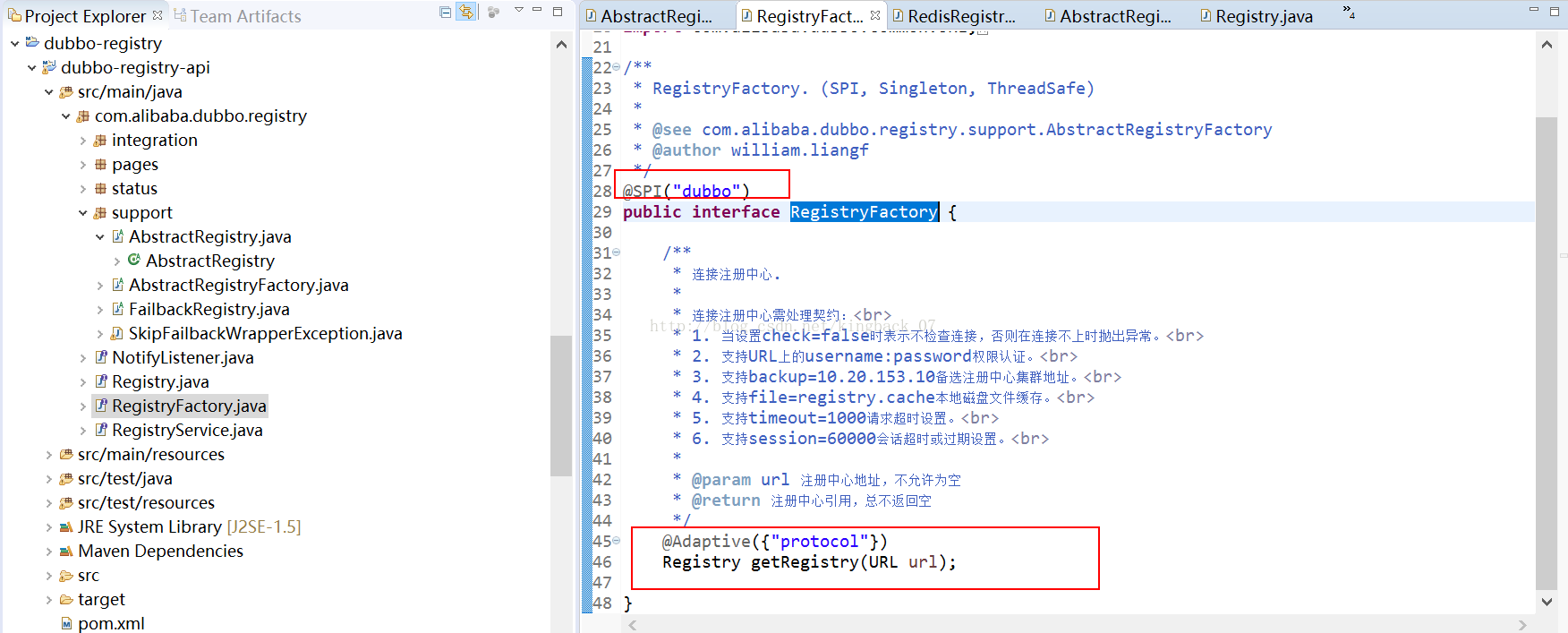Collapse the support package
Screen dimensions: 1568x633
click(82, 213)
